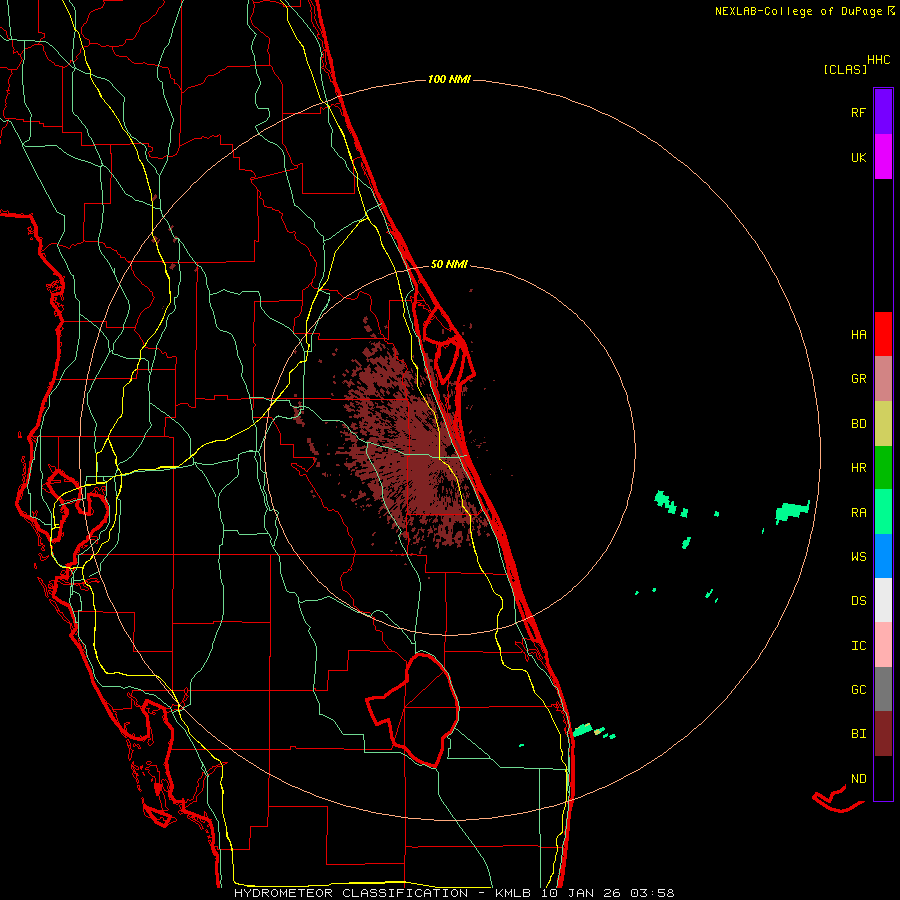Click the 100 NMI range ring label
900x900 pixels.
coord(449,79)
